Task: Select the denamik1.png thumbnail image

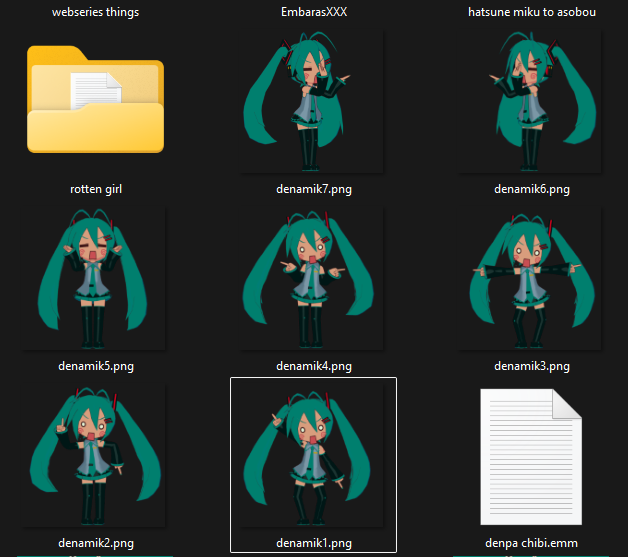Action: (312, 456)
